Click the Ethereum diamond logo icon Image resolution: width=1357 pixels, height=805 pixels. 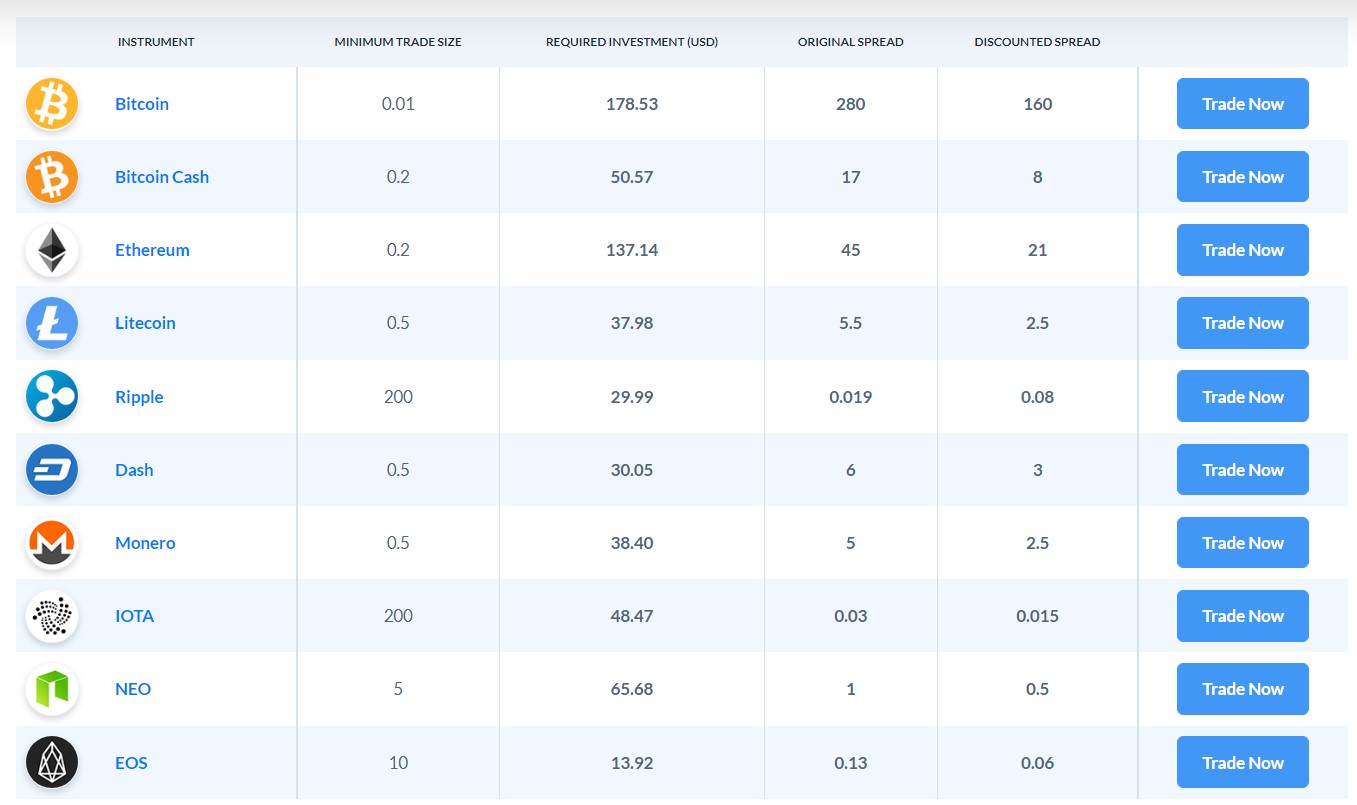(x=52, y=250)
